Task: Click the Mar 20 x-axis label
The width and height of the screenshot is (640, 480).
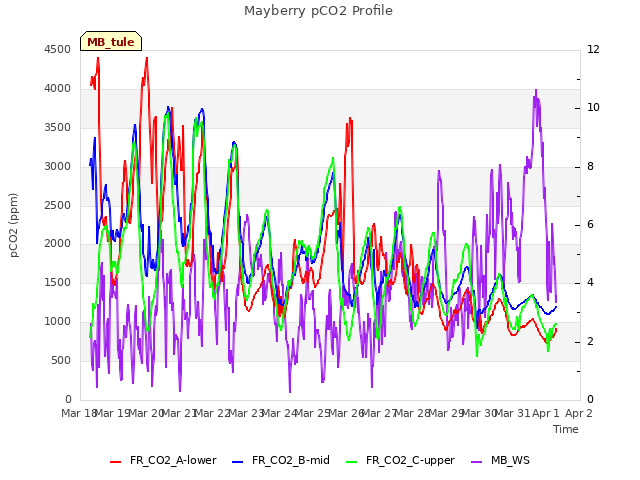Action: click(146, 413)
